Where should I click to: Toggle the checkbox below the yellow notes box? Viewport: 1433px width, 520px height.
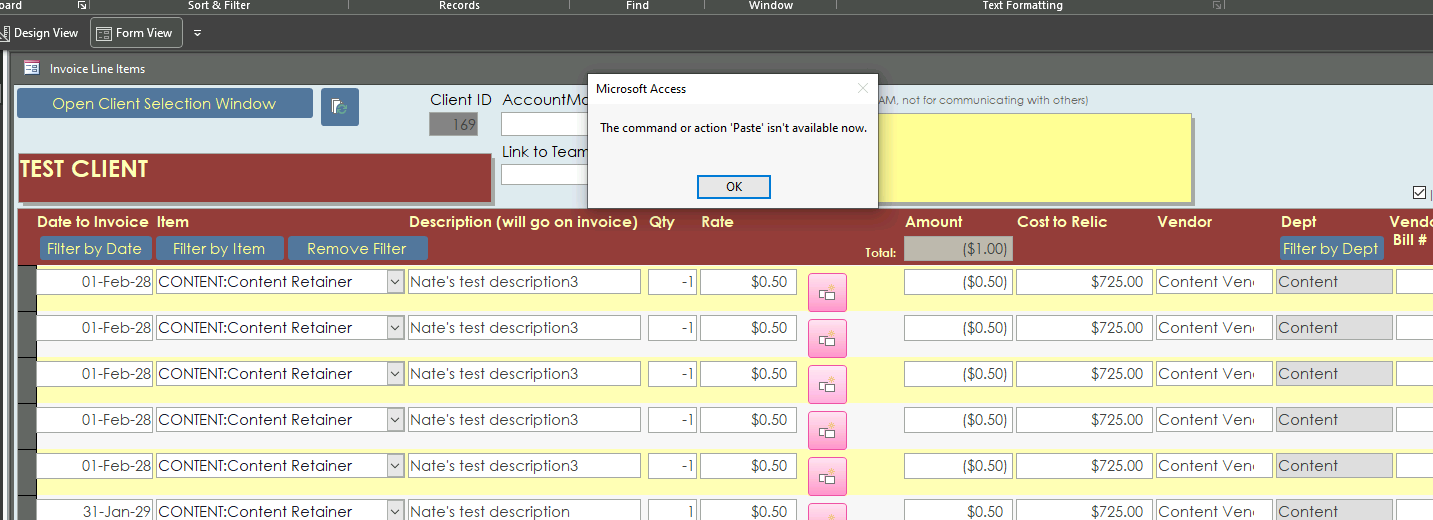coord(1420,192)
